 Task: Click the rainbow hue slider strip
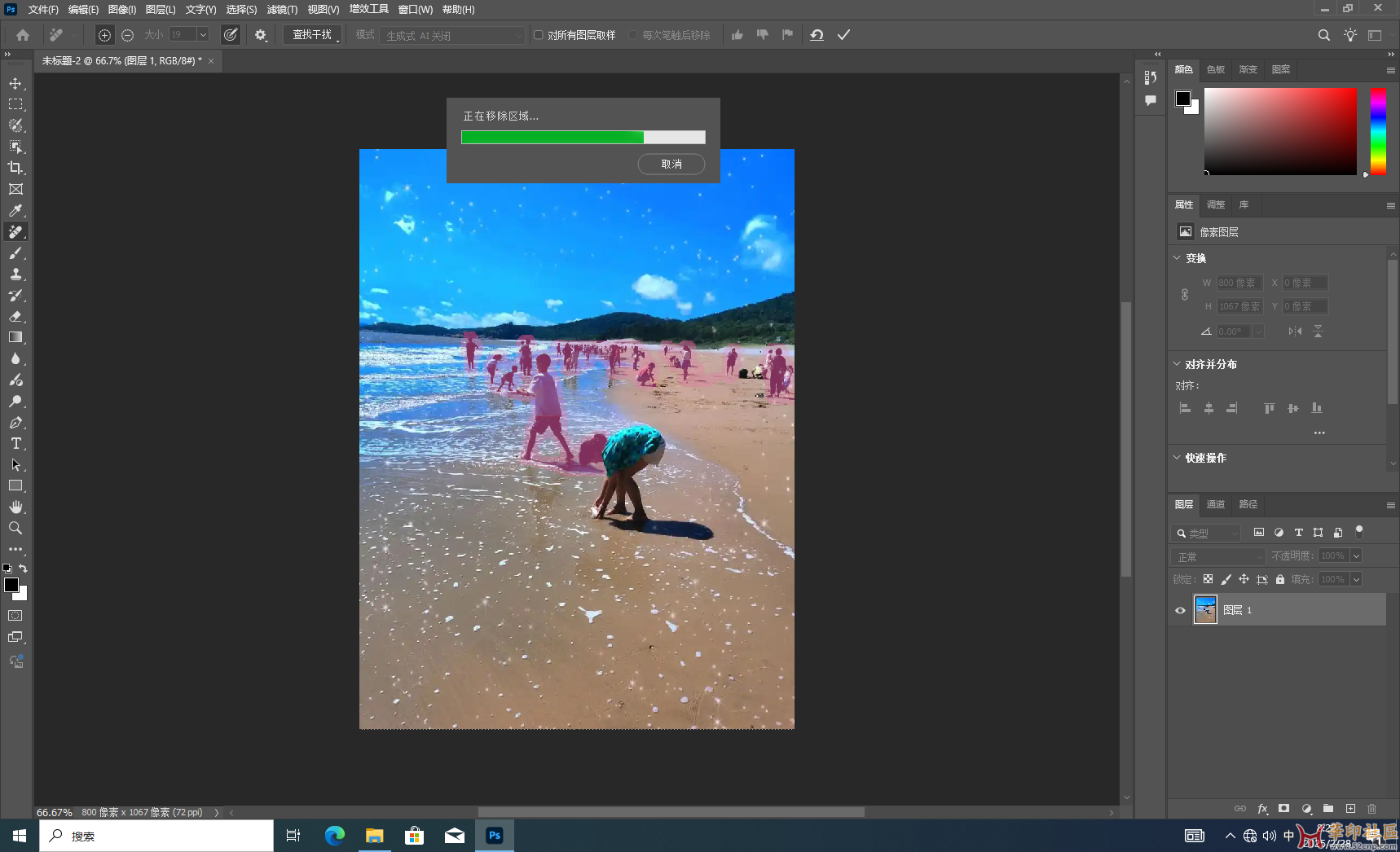(1378, 130)
